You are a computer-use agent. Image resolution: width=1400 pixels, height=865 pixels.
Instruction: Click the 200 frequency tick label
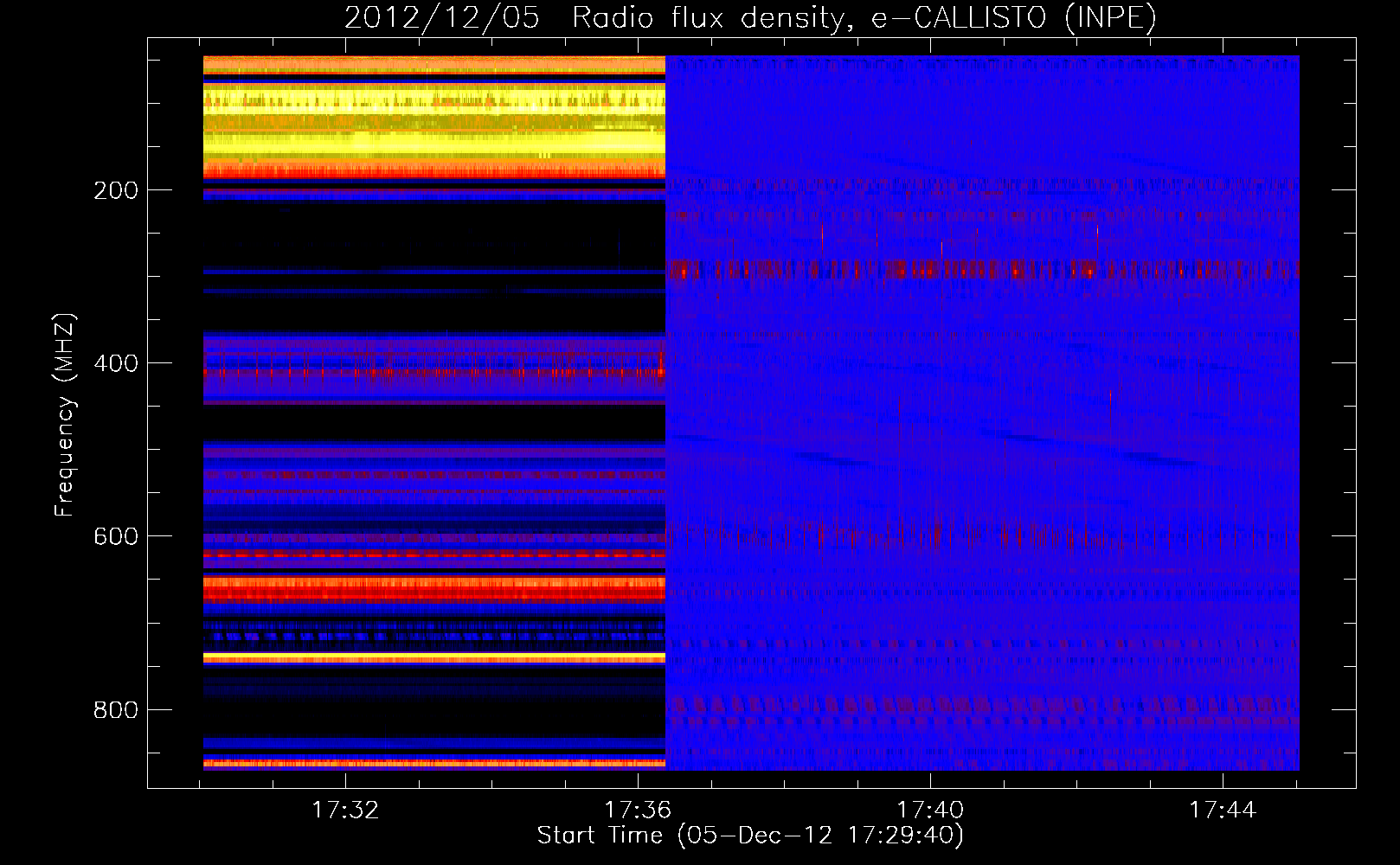tap(116, 190)
